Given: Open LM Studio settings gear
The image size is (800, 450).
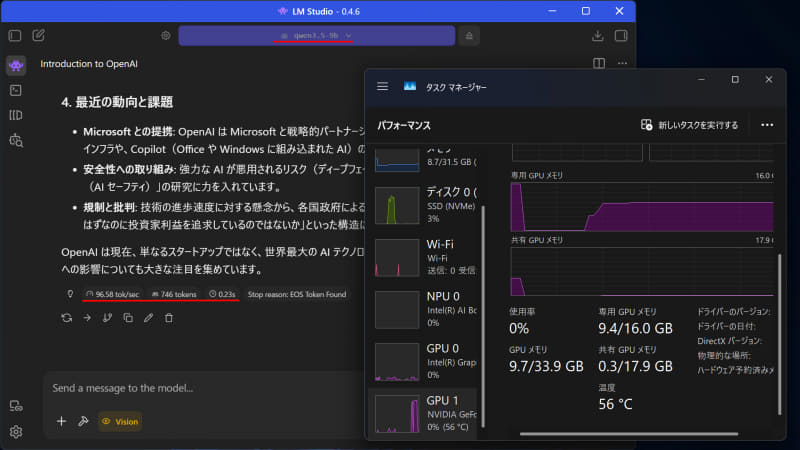Looking at the screenshot, I should click(x=16, y=432).
